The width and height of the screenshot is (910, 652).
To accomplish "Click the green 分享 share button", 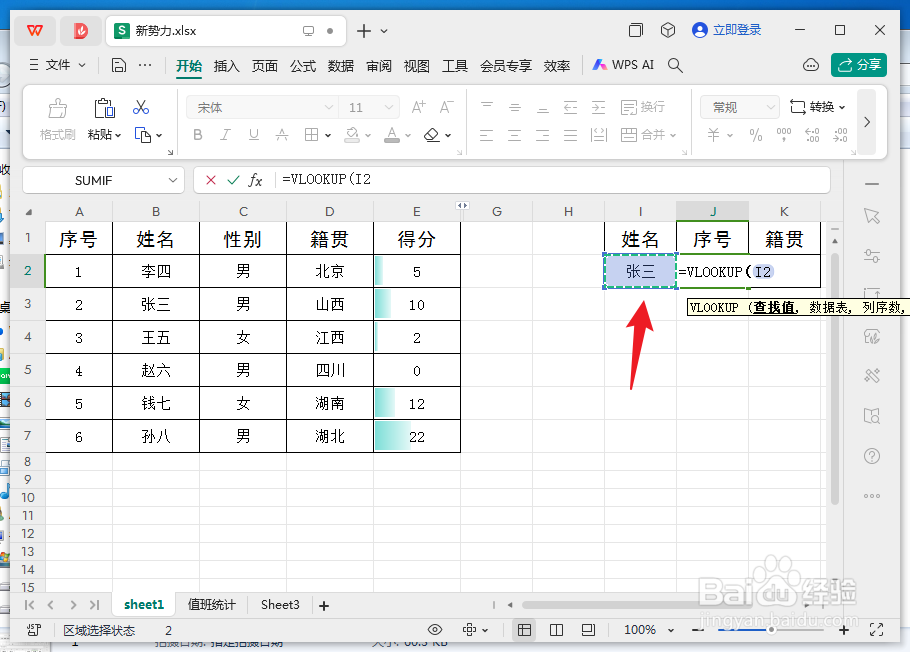I will click(x=858, y=63).
